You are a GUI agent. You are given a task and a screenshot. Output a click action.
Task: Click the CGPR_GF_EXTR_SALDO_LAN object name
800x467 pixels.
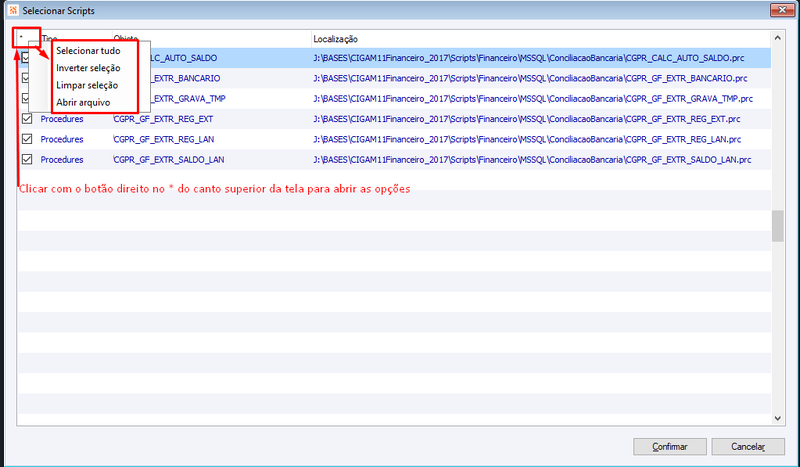169,160
